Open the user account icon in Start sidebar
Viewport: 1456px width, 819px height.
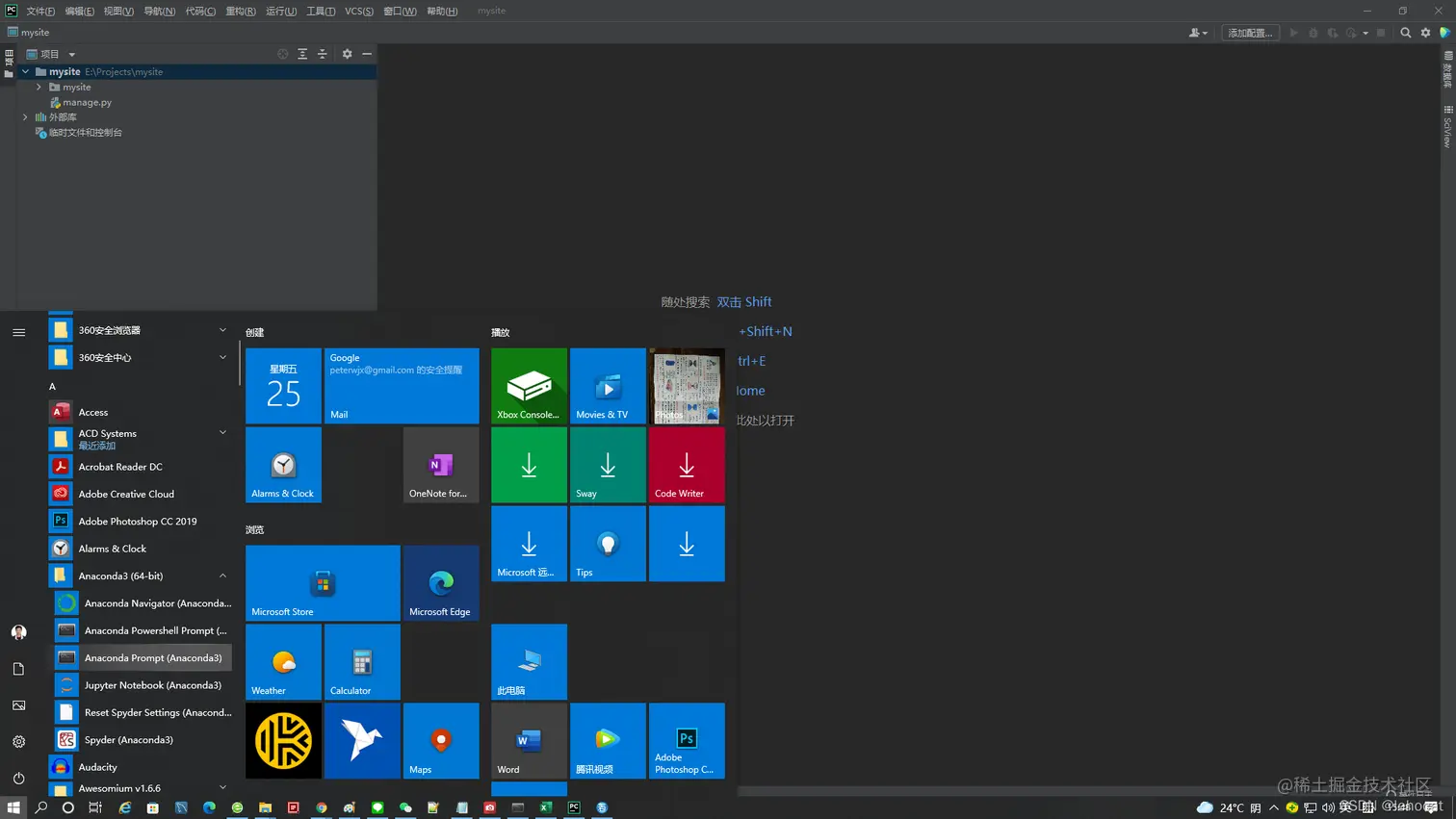coord(18,632)
